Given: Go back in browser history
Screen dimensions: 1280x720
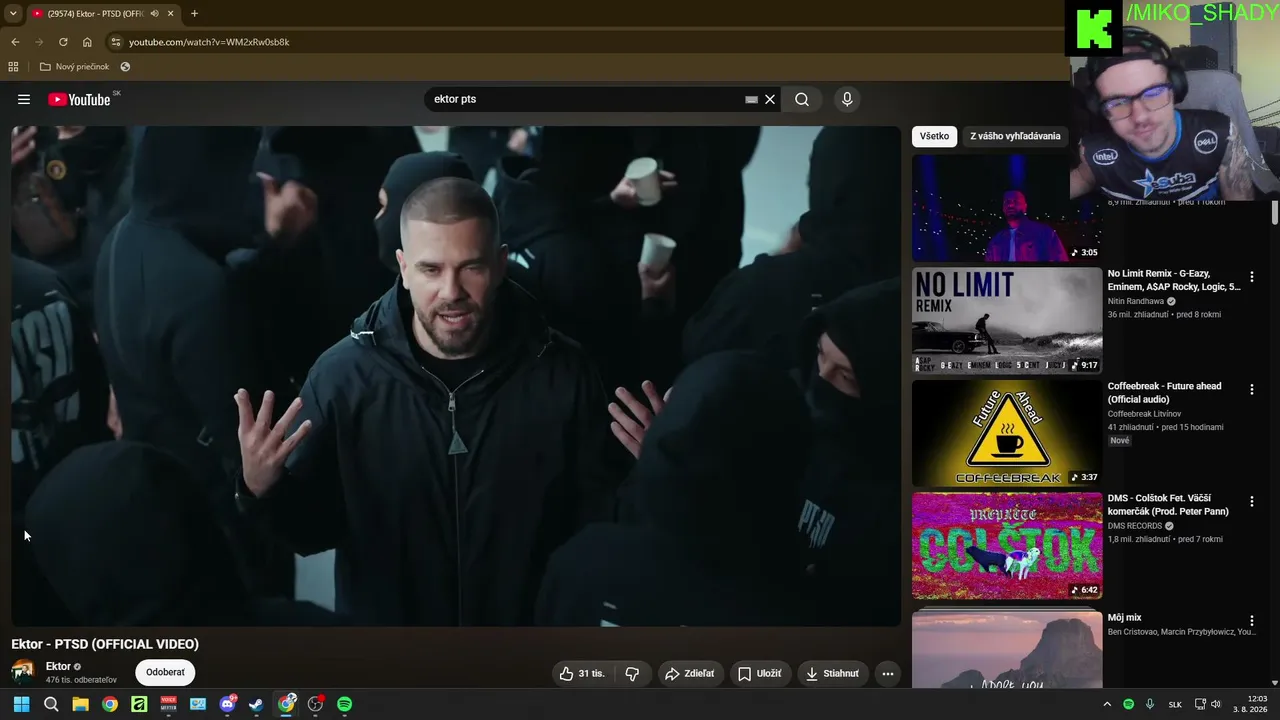Looking at the screenshot, I should (x=15, y=42).
